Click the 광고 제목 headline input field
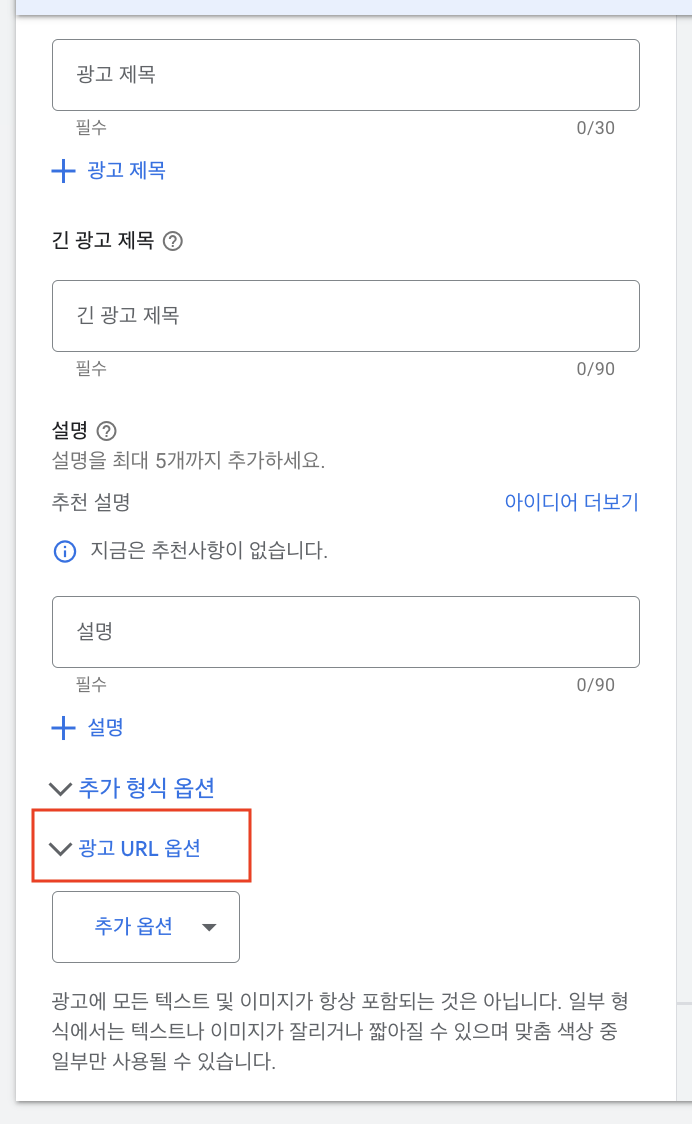The image size is (692, 1124). (x=346, y=74)
